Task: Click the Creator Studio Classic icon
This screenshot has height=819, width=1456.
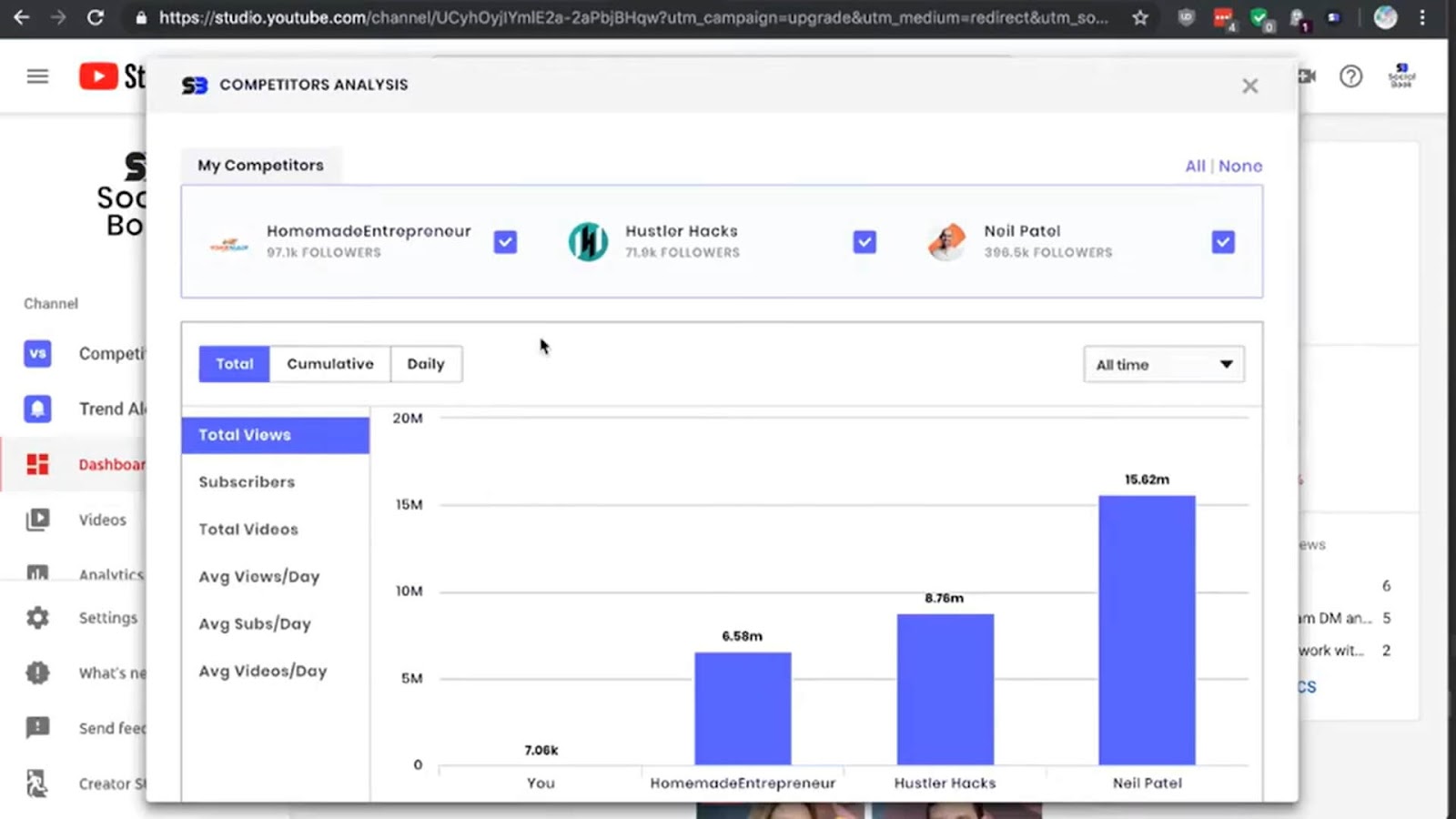Action: pos(37,784)
